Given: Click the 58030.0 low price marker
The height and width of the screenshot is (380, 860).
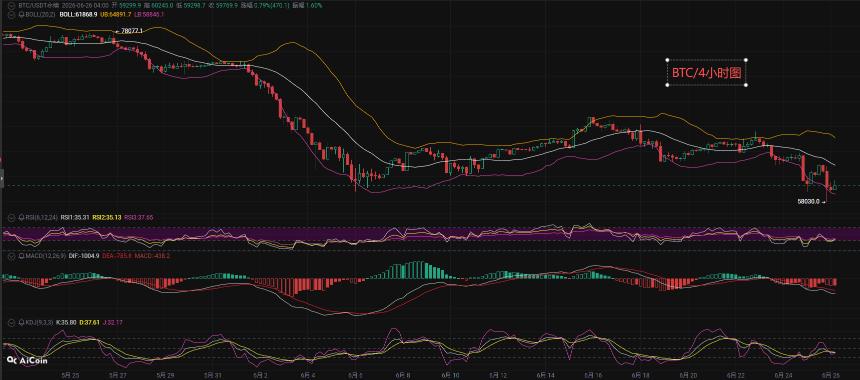Looking at the screenshot, I should coord(808,201).
